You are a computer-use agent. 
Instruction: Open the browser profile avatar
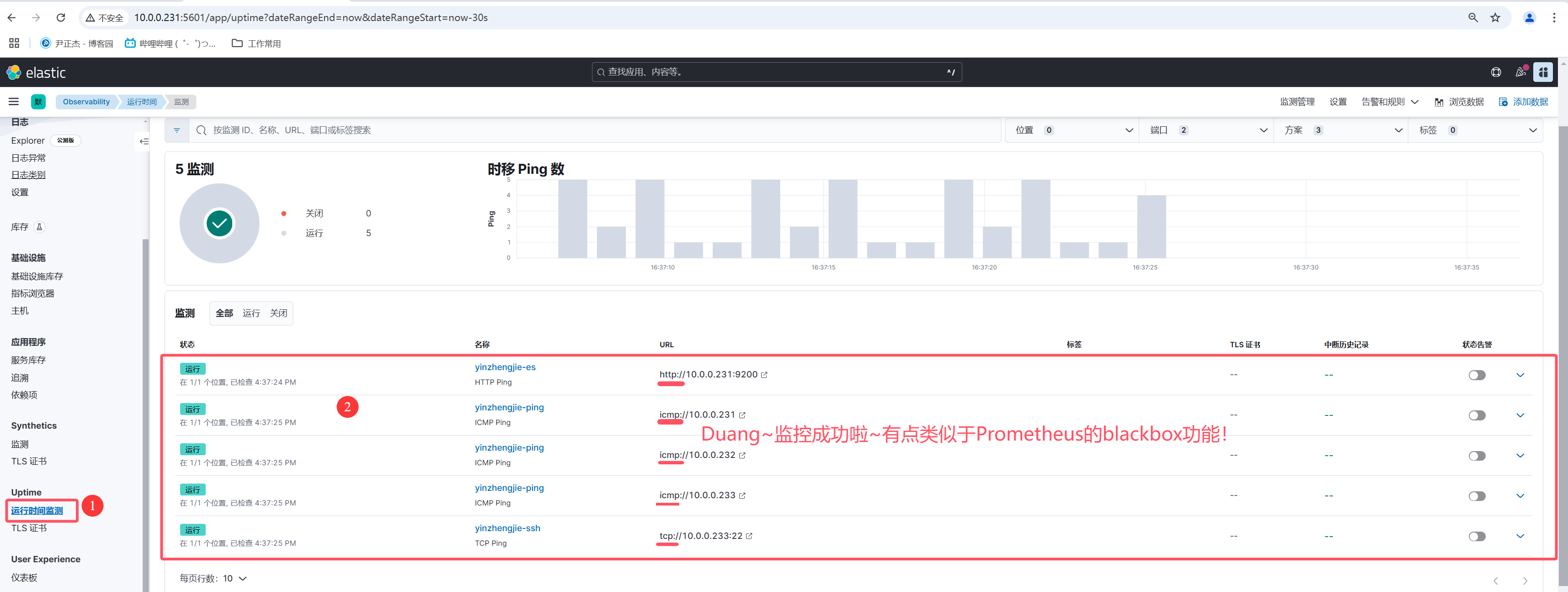coord(1529,18)
